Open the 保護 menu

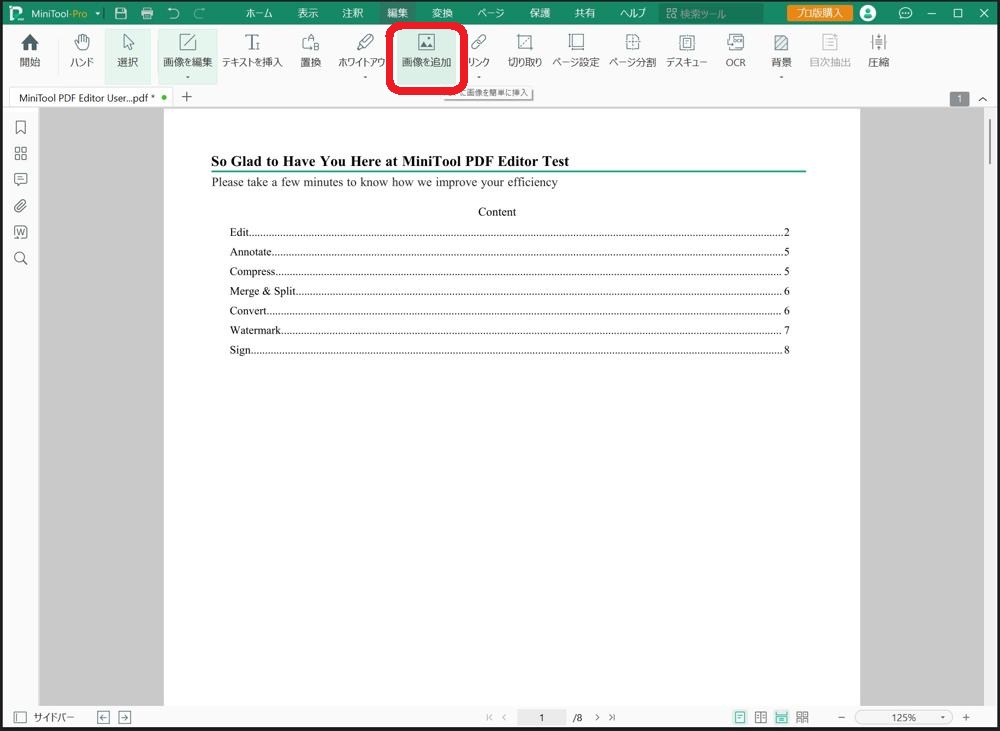coord(540,13)
